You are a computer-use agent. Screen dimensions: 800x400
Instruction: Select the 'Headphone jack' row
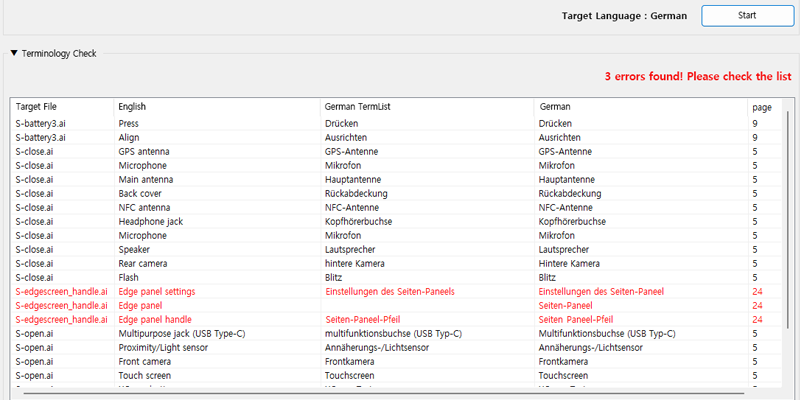(151, 222)
